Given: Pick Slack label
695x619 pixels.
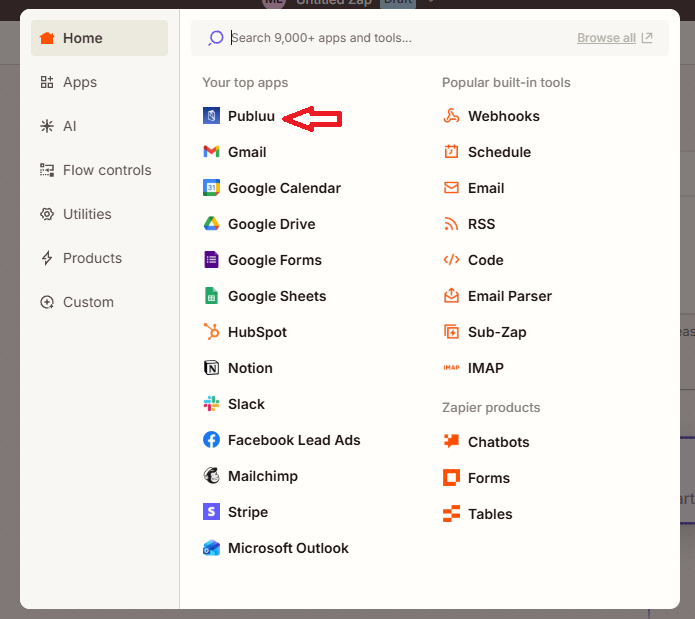Looking at the screenshot, I should (246, 404).
